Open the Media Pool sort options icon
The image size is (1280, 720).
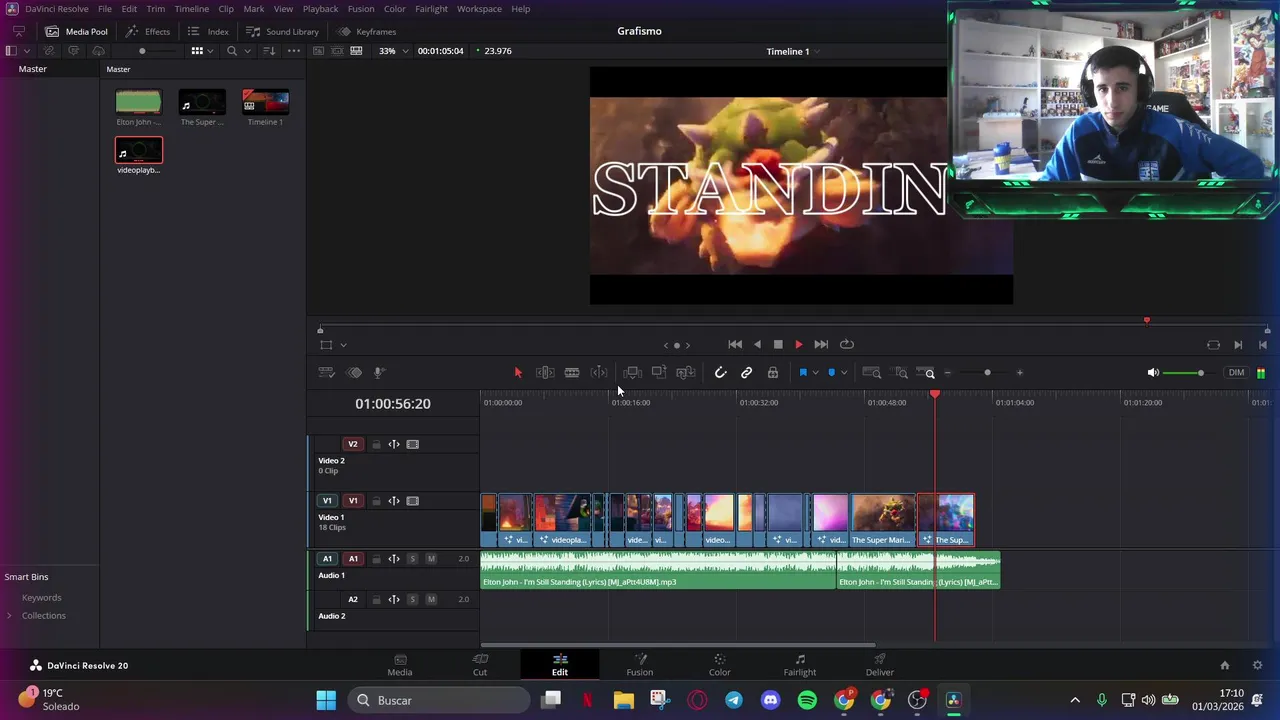click(269, 51)
